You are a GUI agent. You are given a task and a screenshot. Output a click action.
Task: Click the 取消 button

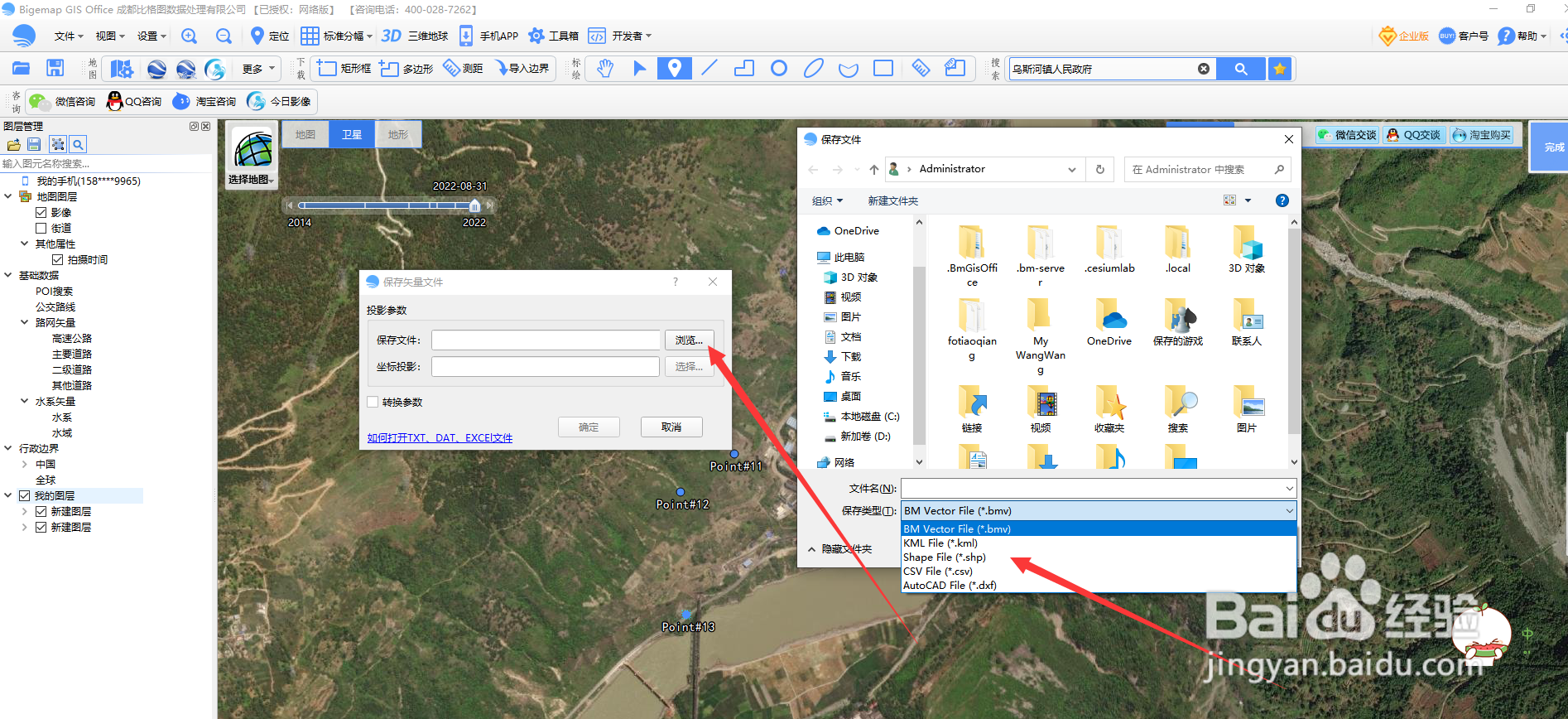tap(671, 427)
